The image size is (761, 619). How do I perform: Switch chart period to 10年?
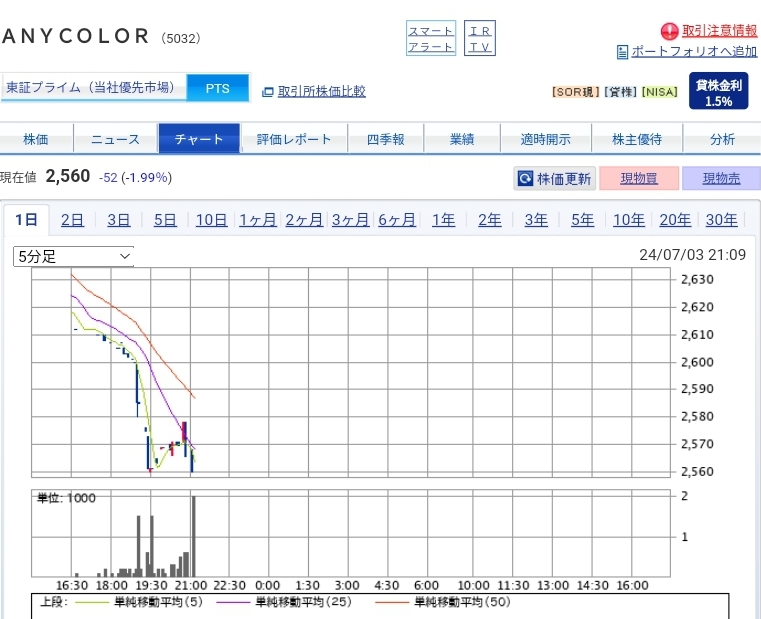[629, 220]
